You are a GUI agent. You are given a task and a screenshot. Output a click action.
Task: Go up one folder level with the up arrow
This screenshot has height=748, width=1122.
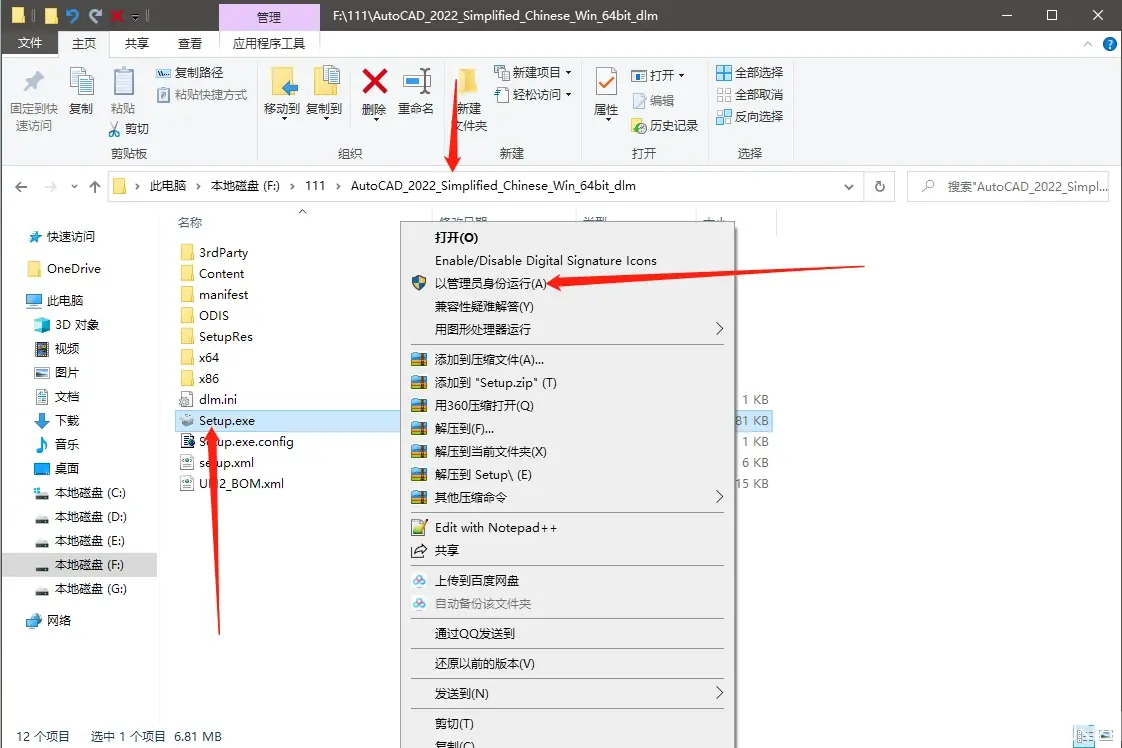(x=94, y=187)
